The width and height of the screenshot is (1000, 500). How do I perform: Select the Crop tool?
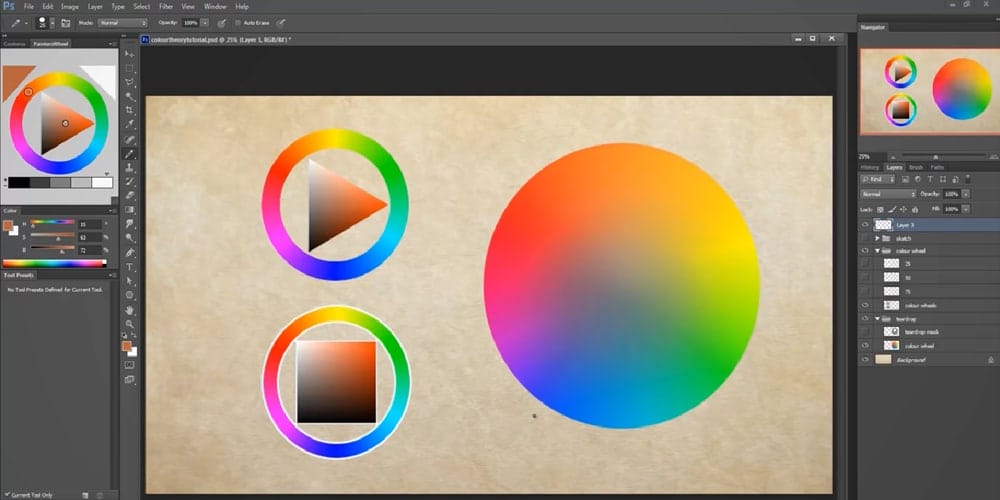(129, 110)
